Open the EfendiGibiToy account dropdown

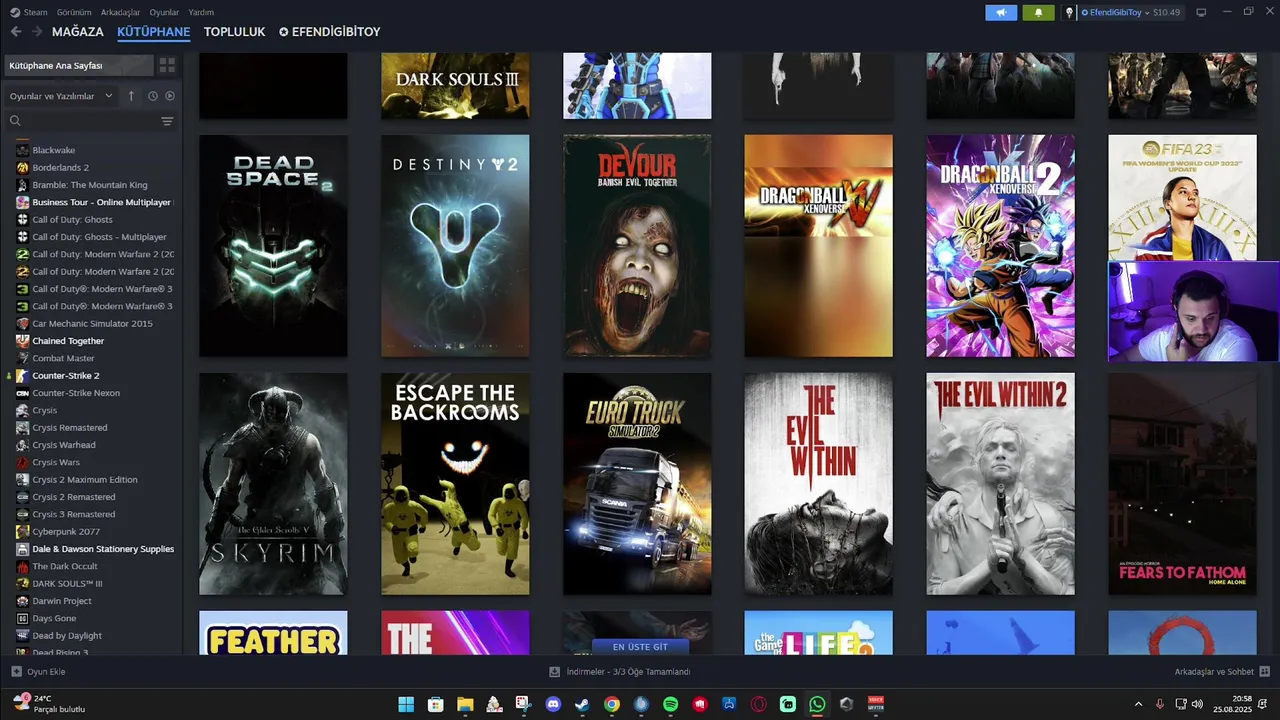[x=1123, y=12]
